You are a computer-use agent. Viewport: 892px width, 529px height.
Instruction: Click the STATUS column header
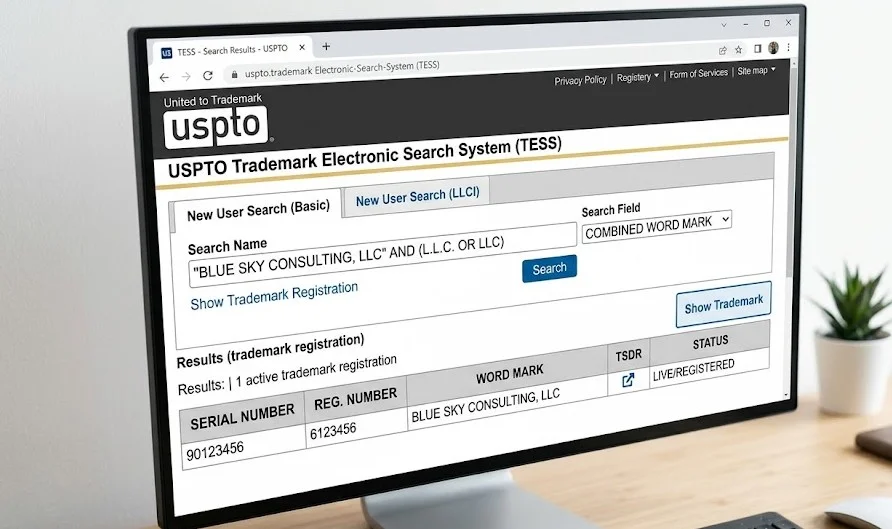point(710,342)
